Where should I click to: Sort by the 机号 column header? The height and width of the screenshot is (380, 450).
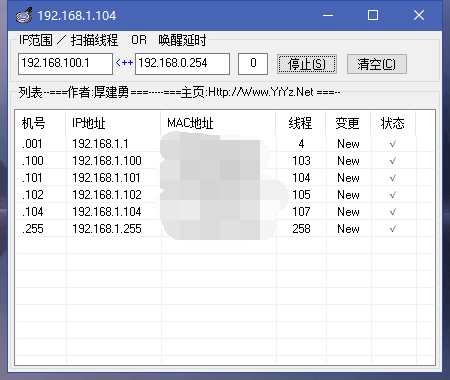41,123
